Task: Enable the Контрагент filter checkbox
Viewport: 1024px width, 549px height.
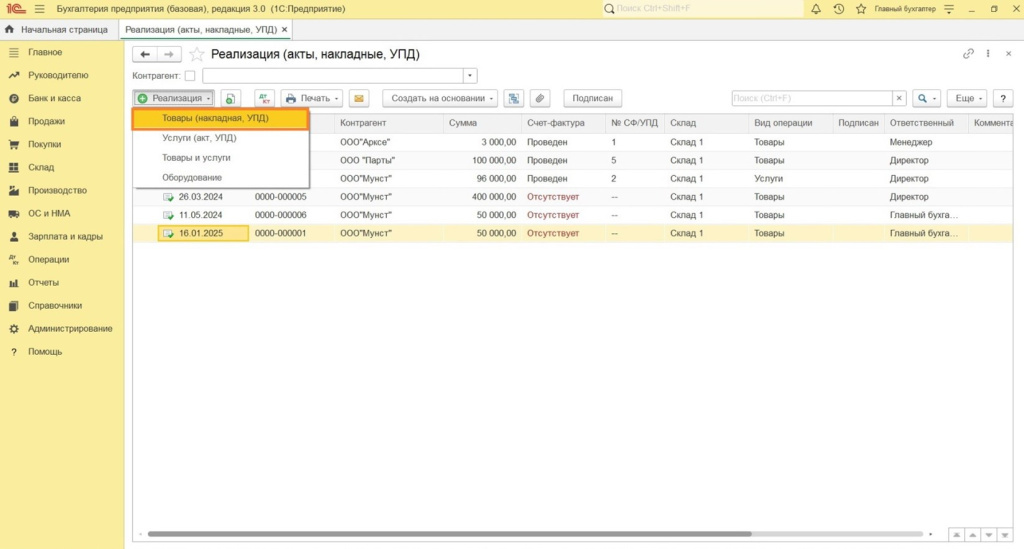Action: click(x=190, y=76)
